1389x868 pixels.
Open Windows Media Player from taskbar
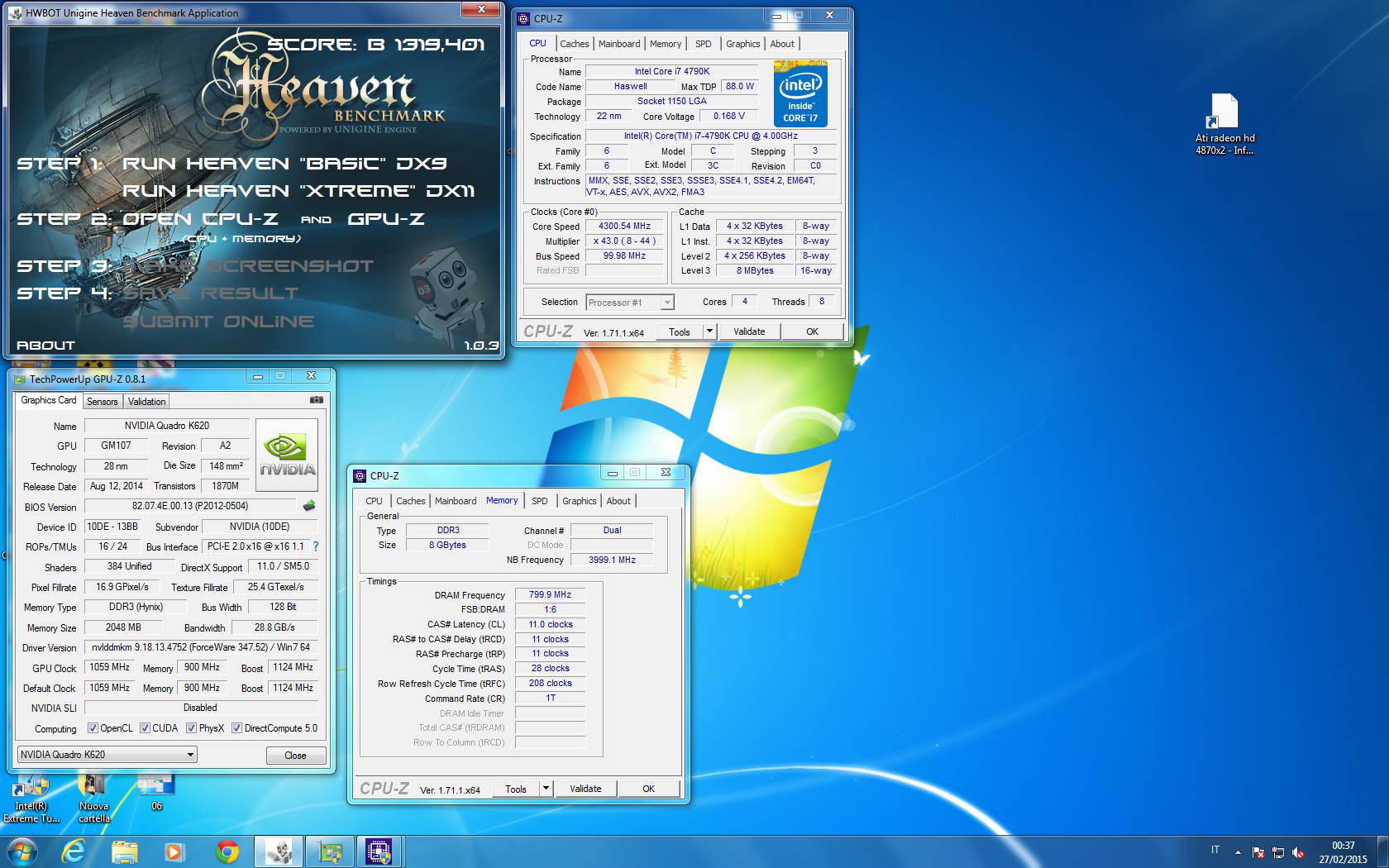tap(174, 851)
